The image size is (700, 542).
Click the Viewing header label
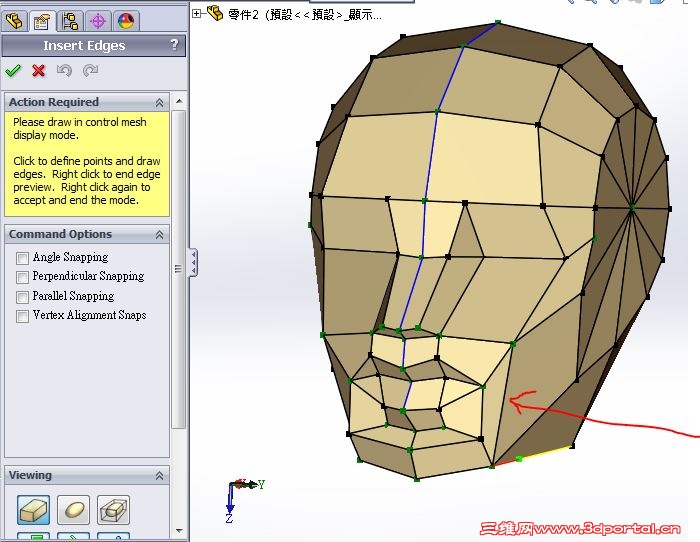click(30, 475)
